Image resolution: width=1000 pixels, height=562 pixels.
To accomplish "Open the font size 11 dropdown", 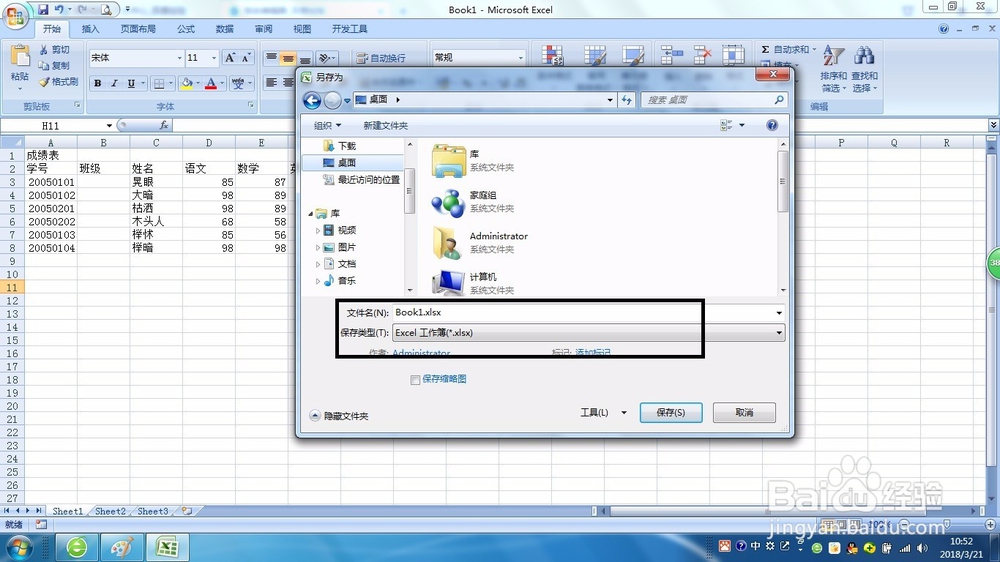I will pos(214,58).
